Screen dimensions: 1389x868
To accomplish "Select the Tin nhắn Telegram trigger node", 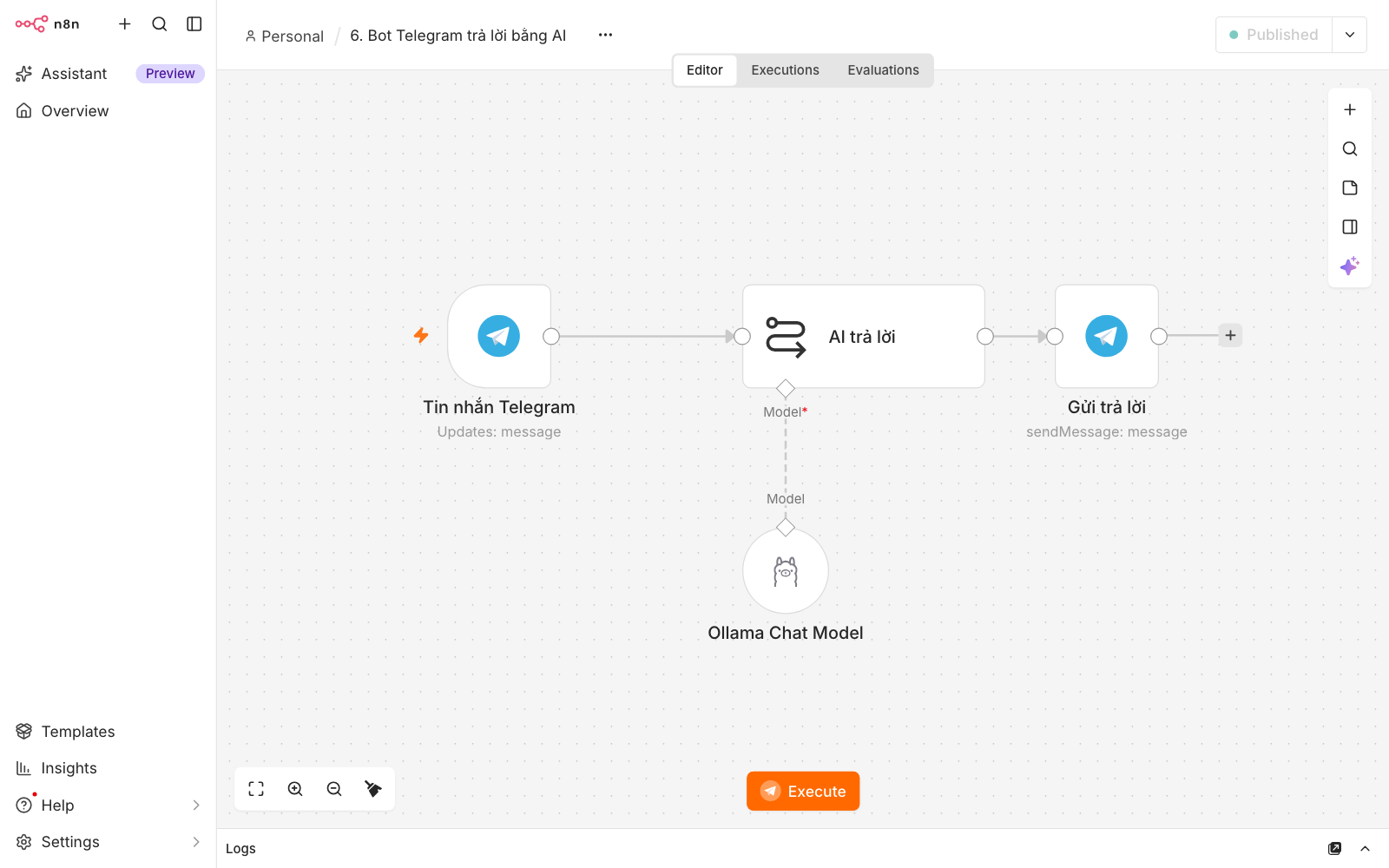I will 499,336.
